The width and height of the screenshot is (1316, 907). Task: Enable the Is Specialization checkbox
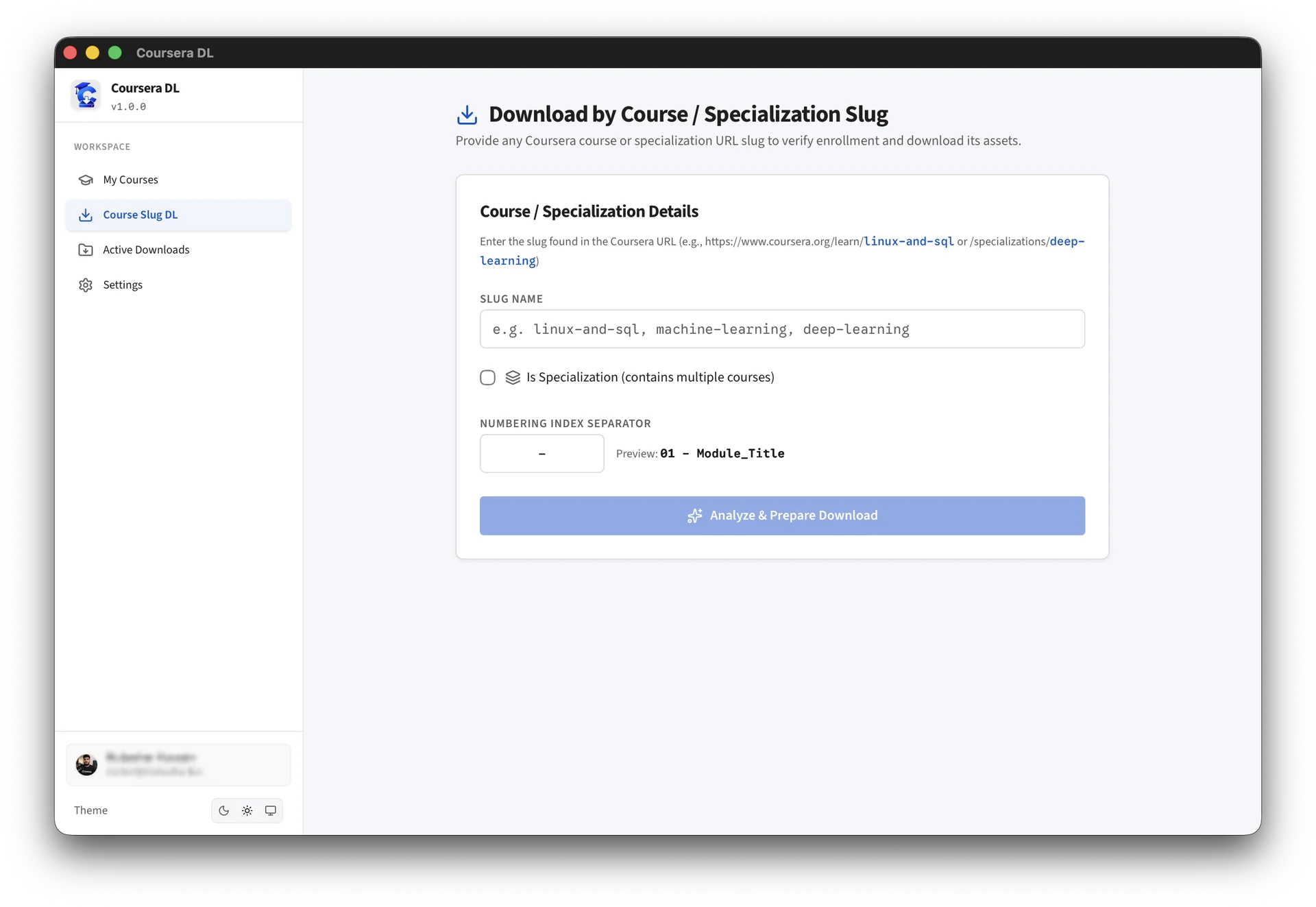(487, 378)
